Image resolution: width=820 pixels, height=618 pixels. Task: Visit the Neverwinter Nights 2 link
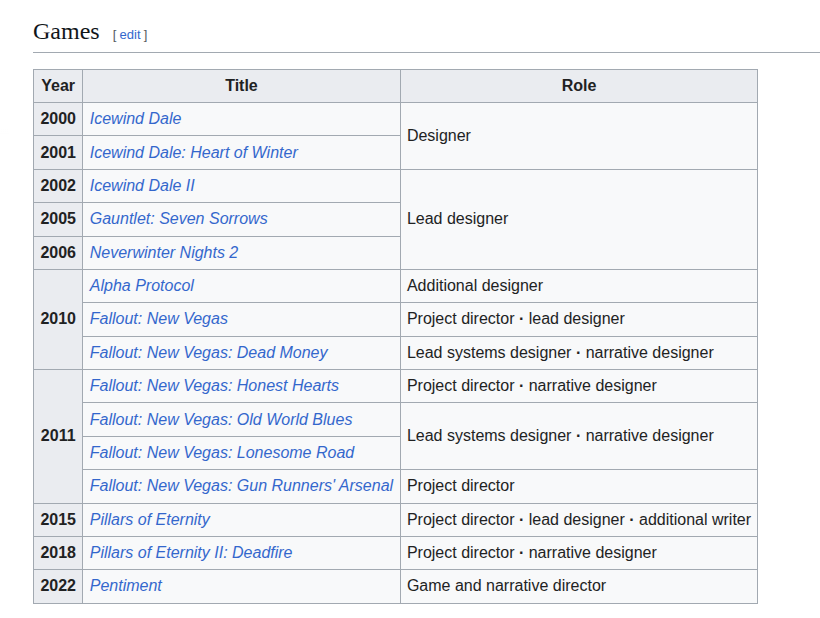(164, 253)
